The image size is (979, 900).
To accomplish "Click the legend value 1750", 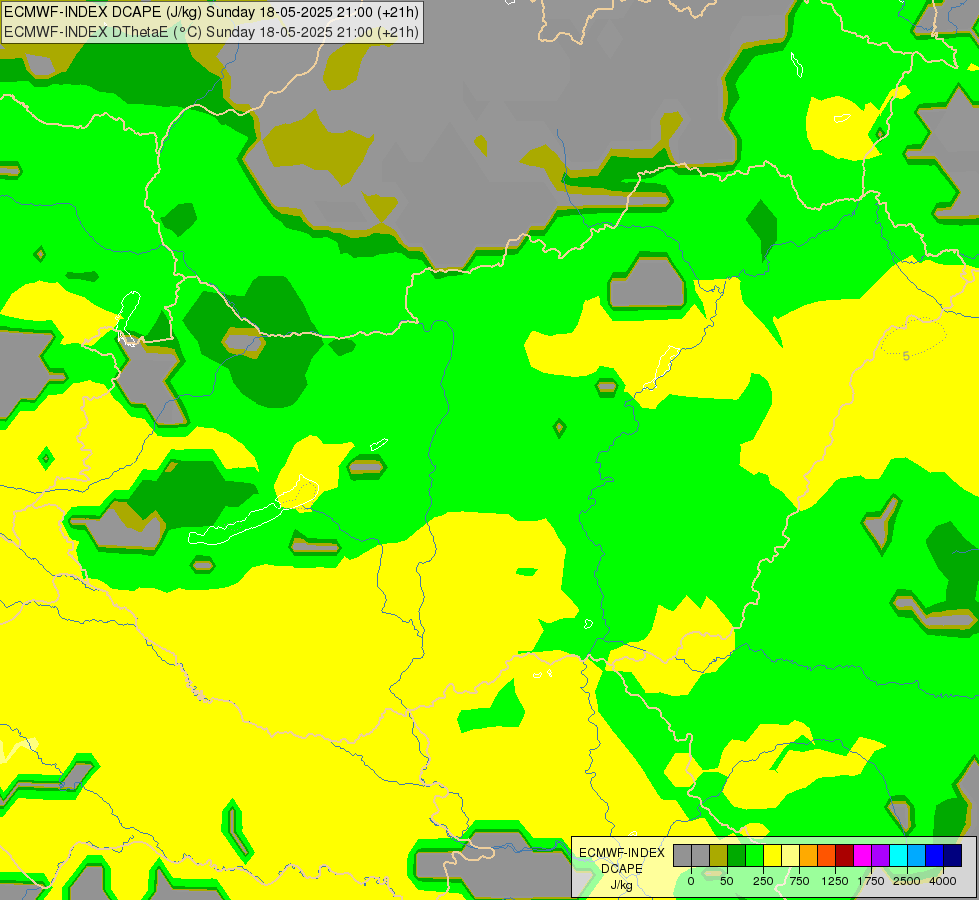I will [871, 881].
